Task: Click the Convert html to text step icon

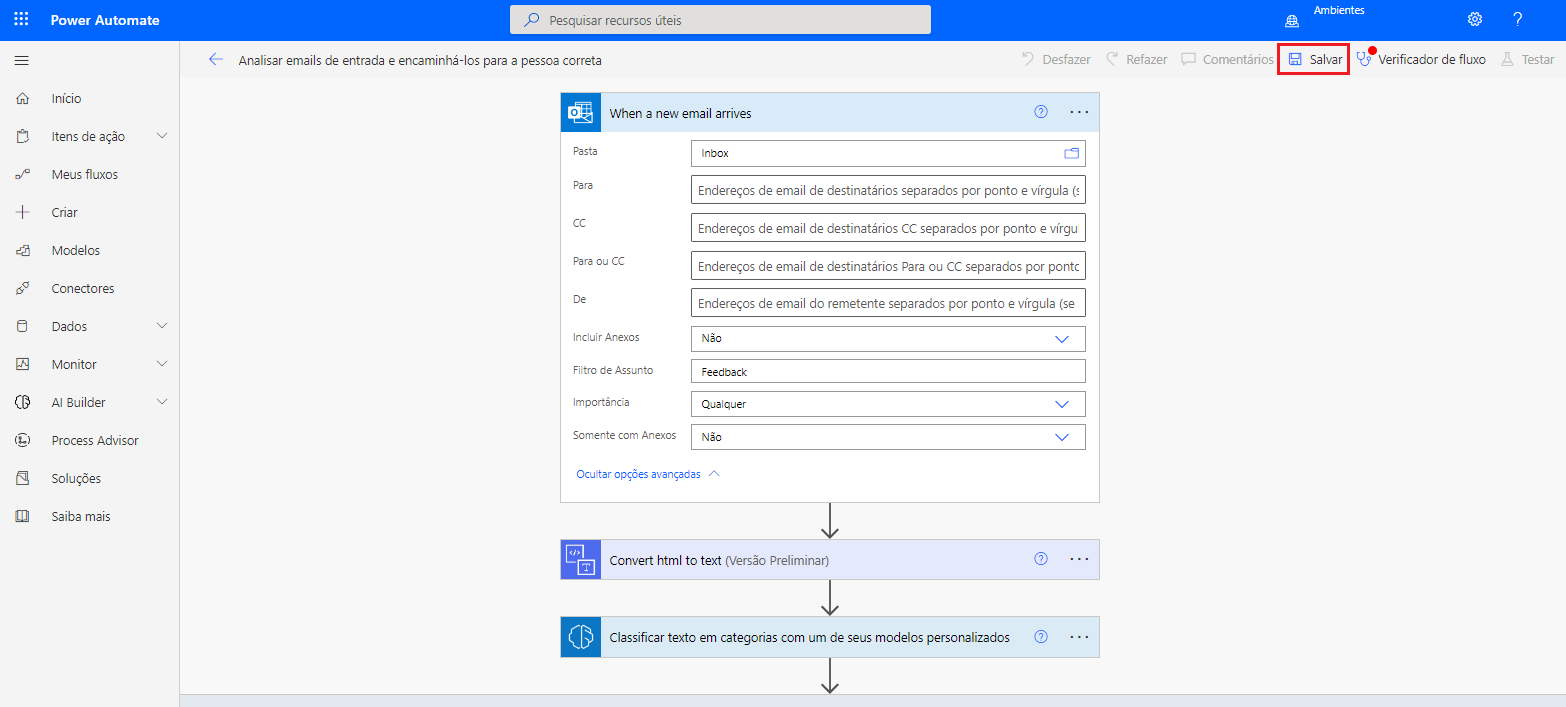Action: click(581, 559)
